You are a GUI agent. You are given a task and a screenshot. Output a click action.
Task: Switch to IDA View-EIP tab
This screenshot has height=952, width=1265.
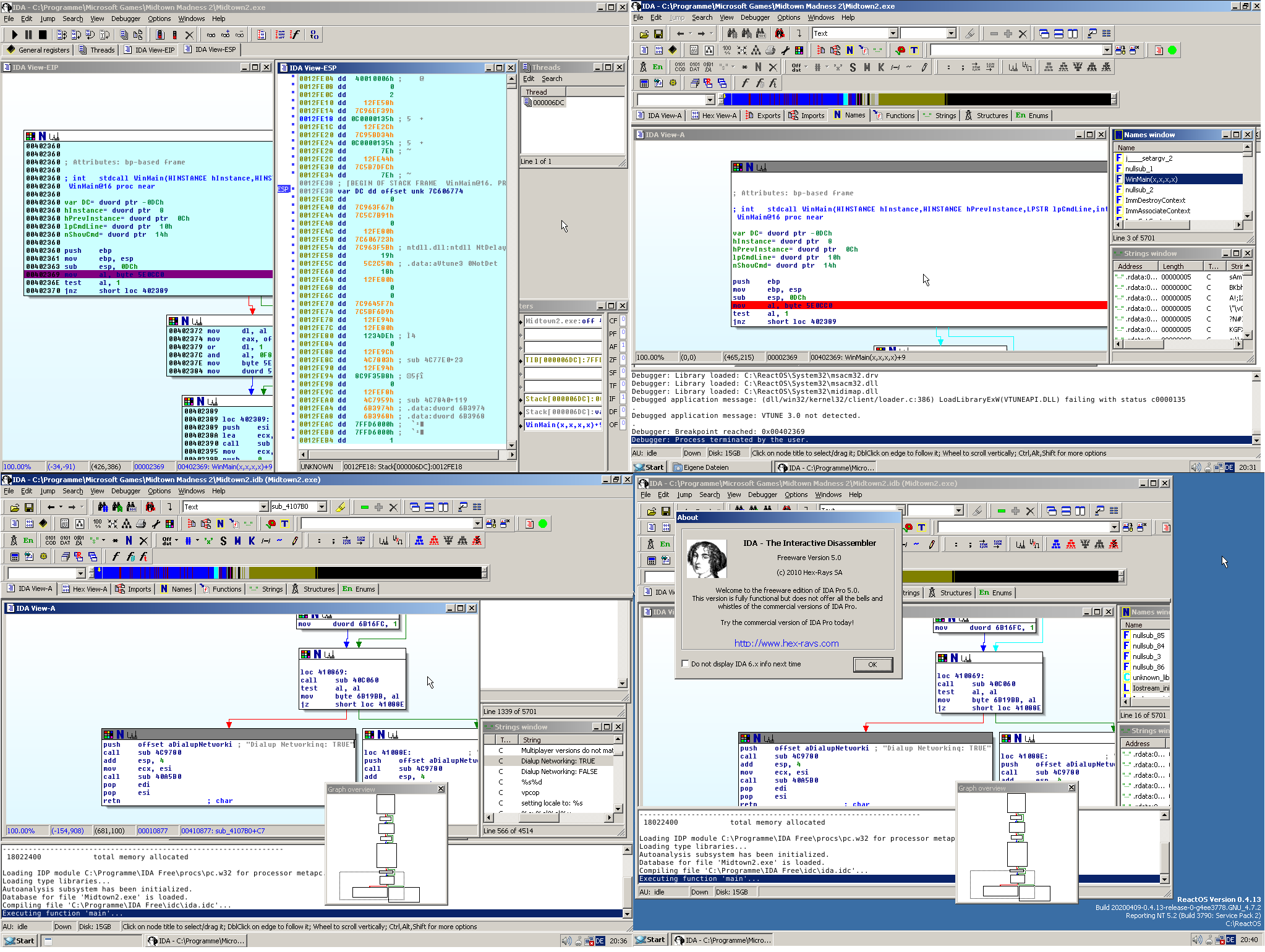pos(150,50)
